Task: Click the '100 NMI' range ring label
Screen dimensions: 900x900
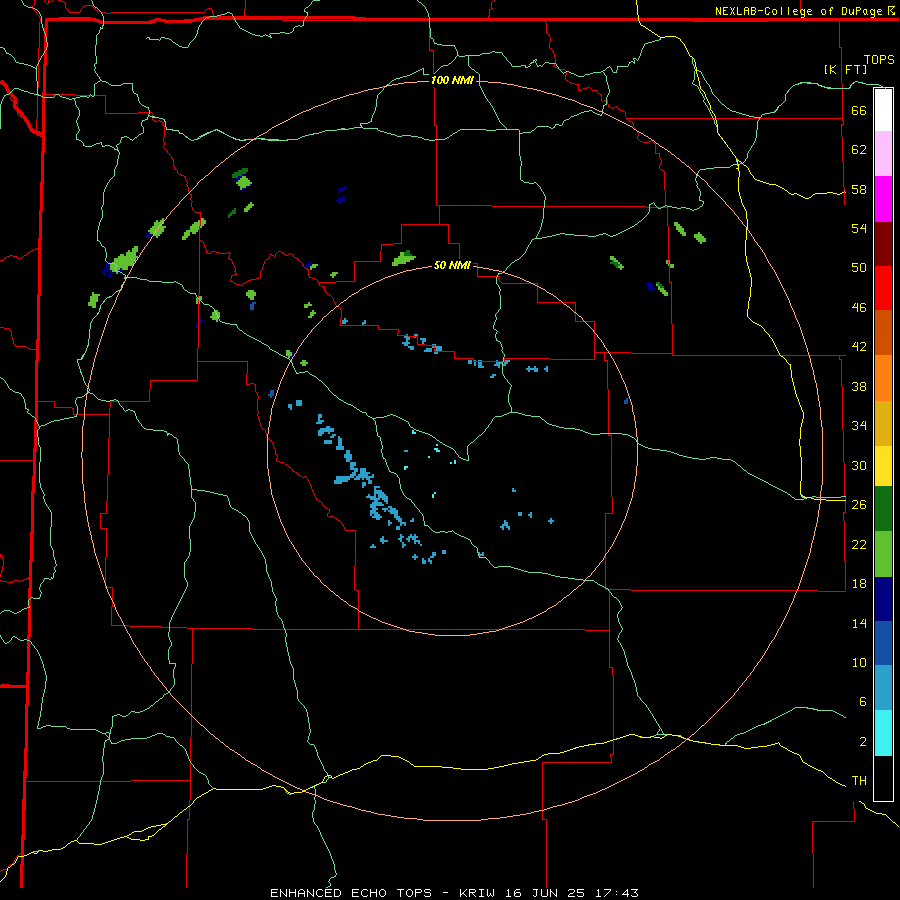Action: [452, 80]
